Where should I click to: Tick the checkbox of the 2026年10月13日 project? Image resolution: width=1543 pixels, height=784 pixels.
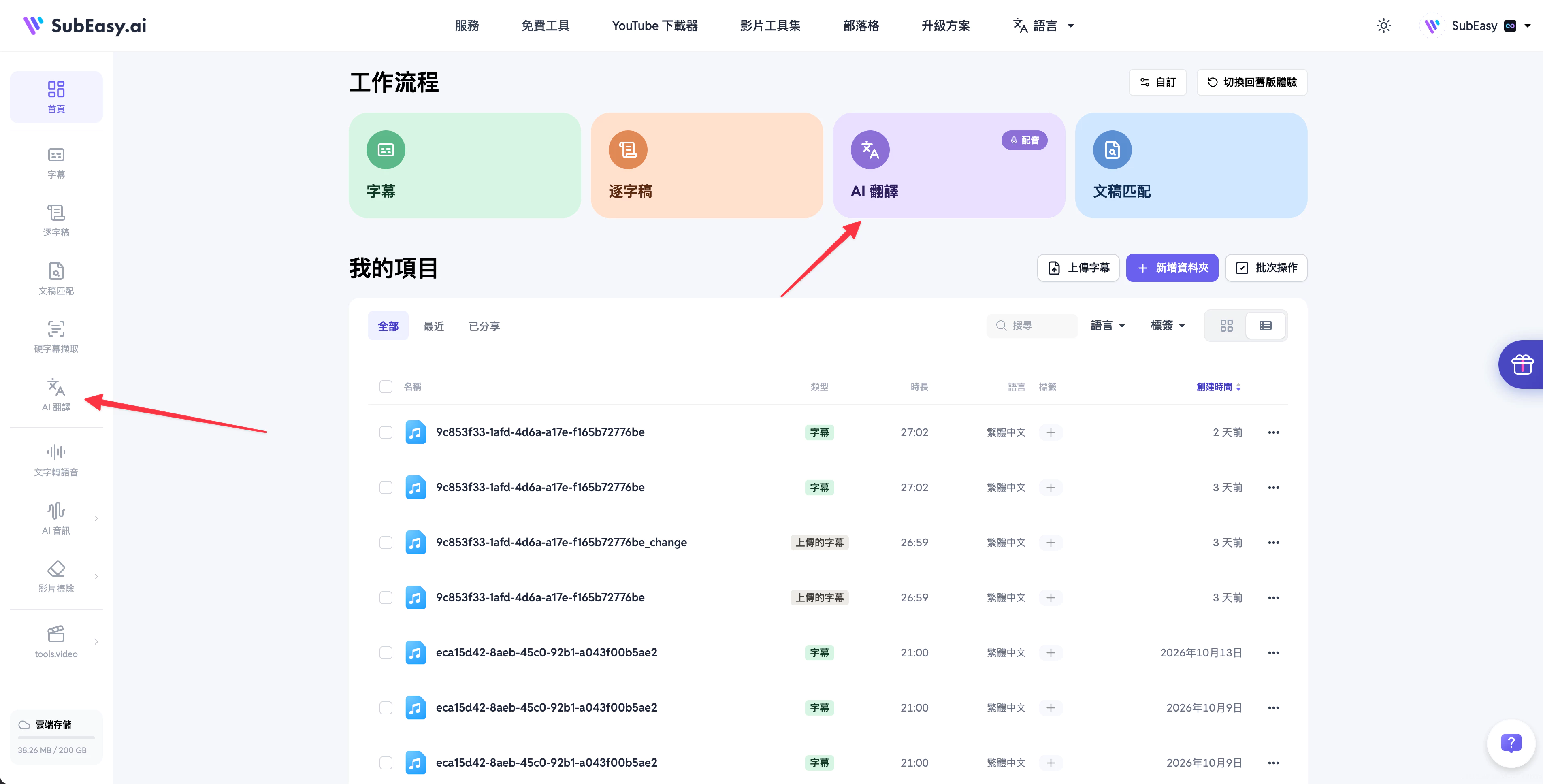pos(386,653)
